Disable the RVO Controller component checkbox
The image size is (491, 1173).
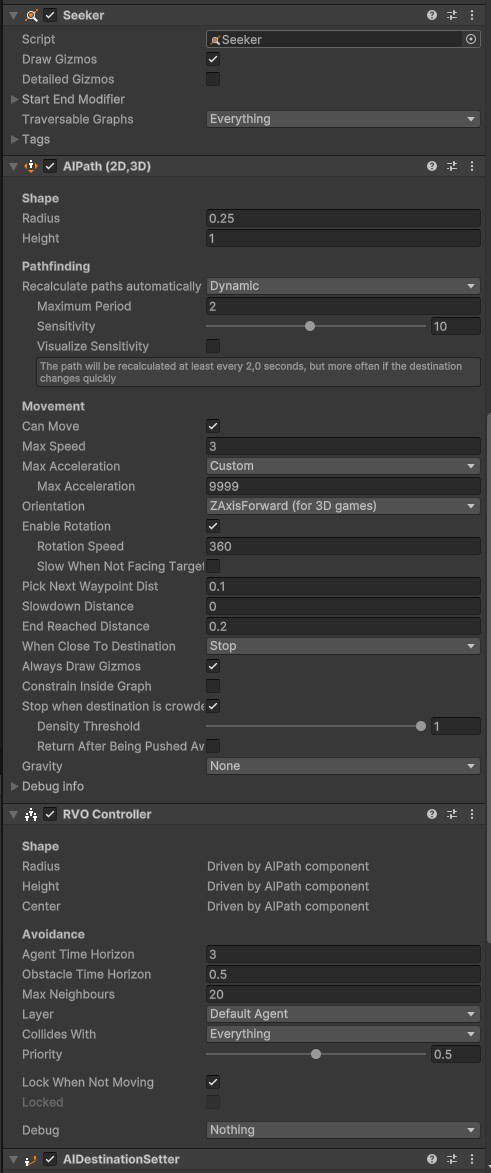(x=50, y=814)
